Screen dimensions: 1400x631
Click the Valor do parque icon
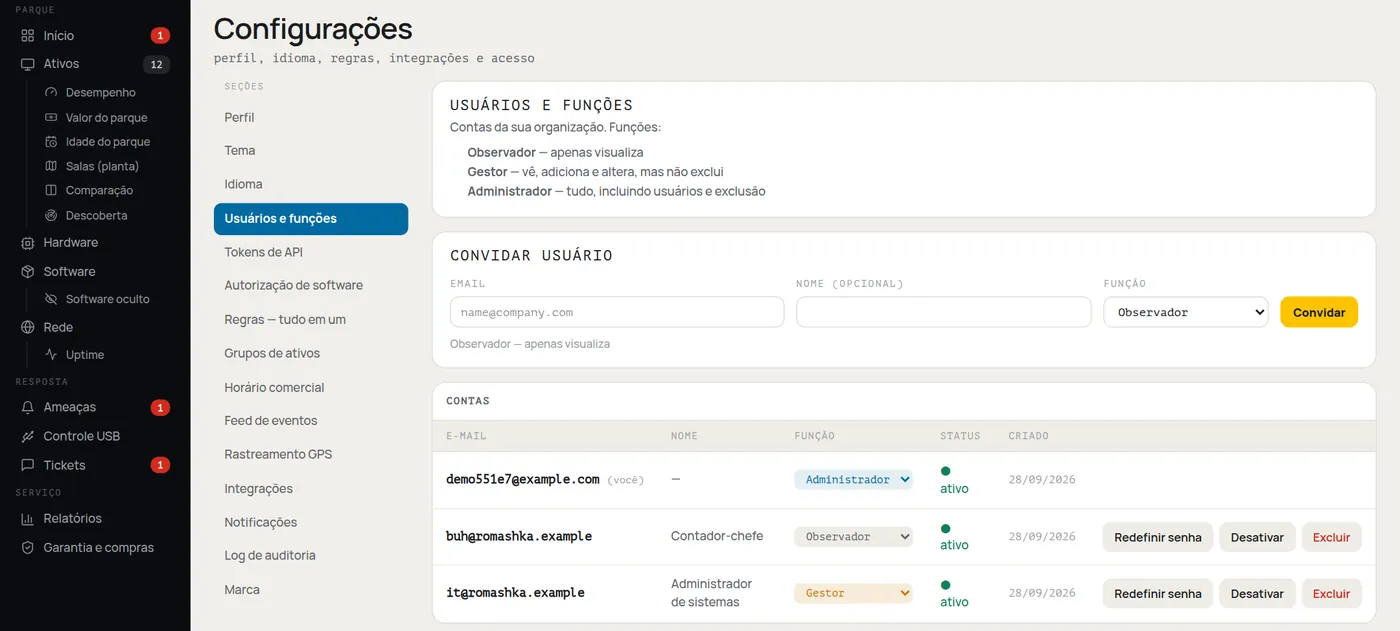click(x=52, y=117)
